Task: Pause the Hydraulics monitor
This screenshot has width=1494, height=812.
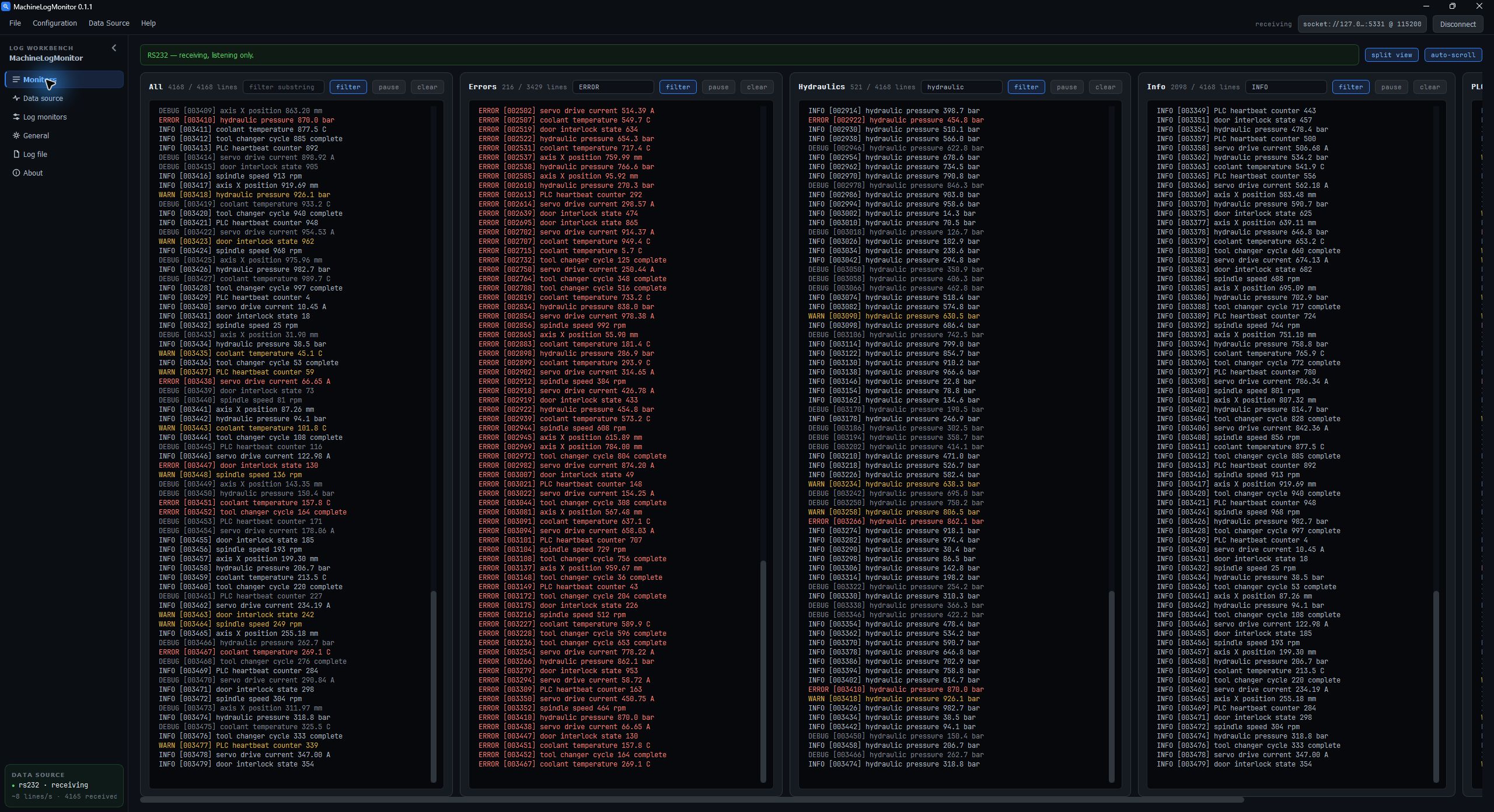Action: pyautogui.click(x=1067, y=87)
